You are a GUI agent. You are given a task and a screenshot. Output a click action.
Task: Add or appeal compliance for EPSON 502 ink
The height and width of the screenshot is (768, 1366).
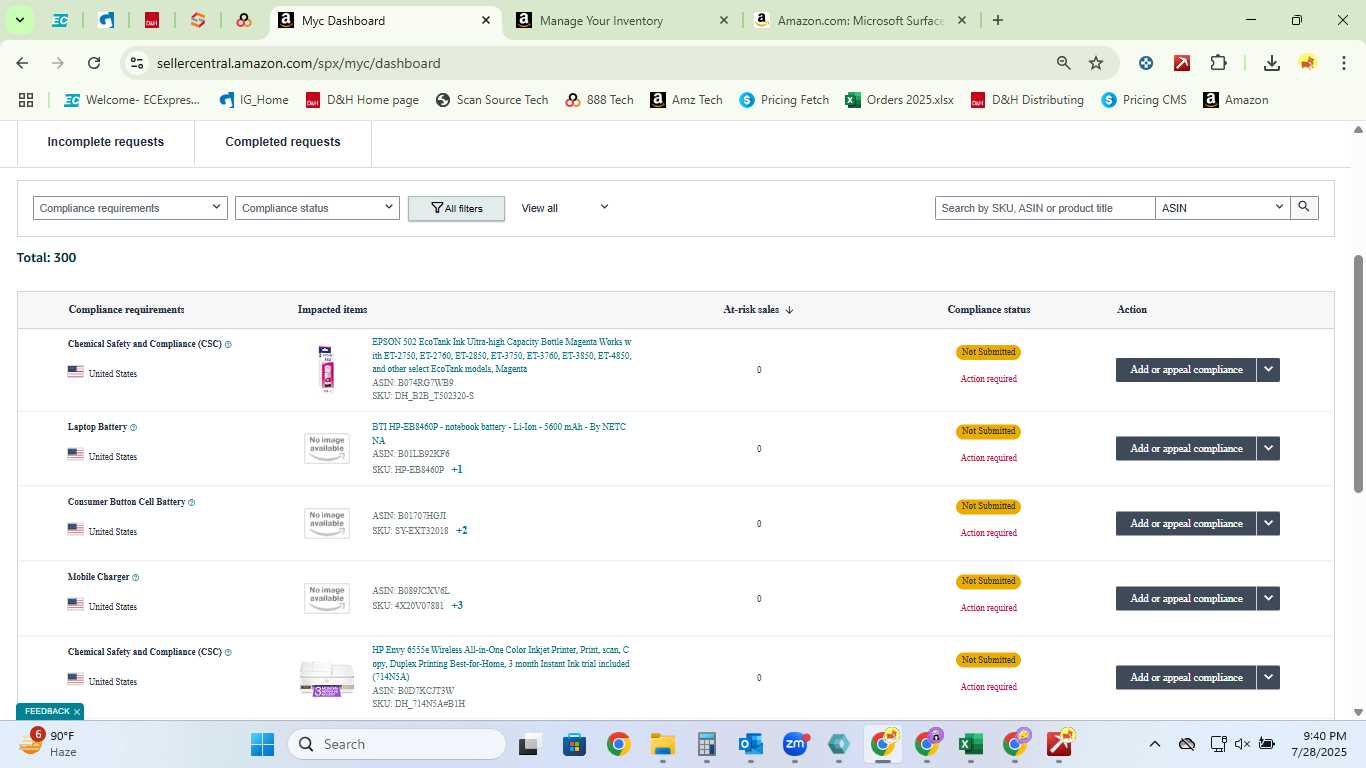click(x=1186, y=370)
